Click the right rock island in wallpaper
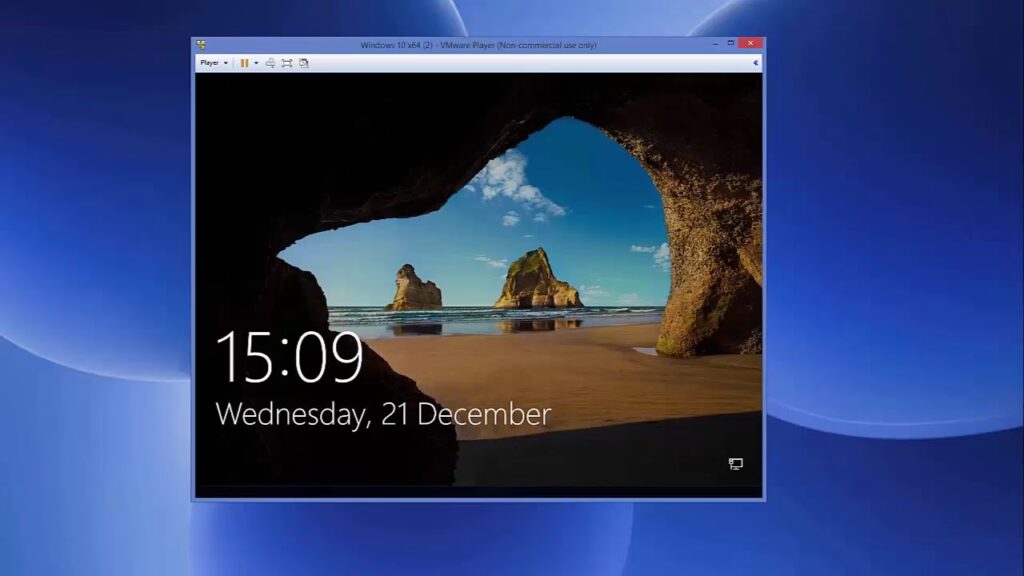 (537, 280)
